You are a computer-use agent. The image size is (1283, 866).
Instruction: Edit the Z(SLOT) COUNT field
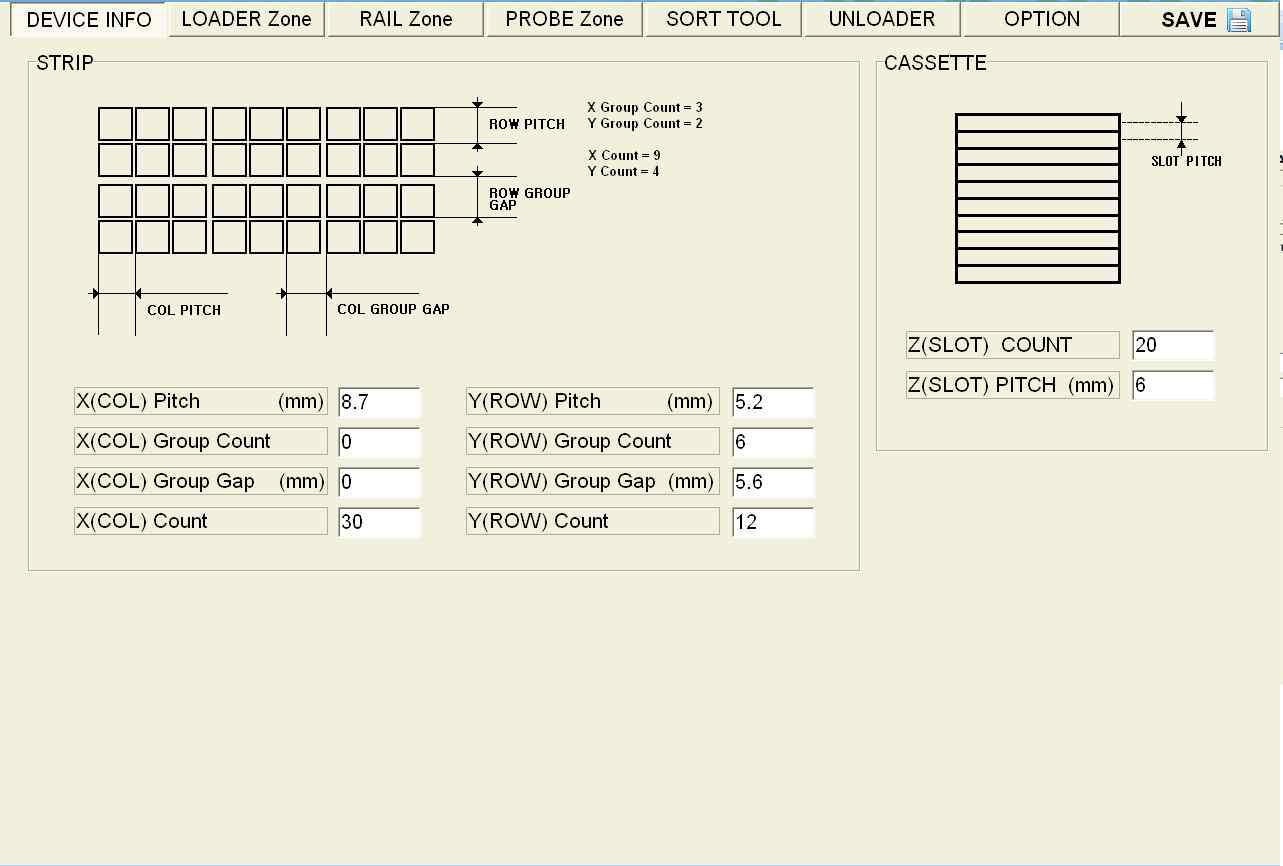(x=1173, y=346)
